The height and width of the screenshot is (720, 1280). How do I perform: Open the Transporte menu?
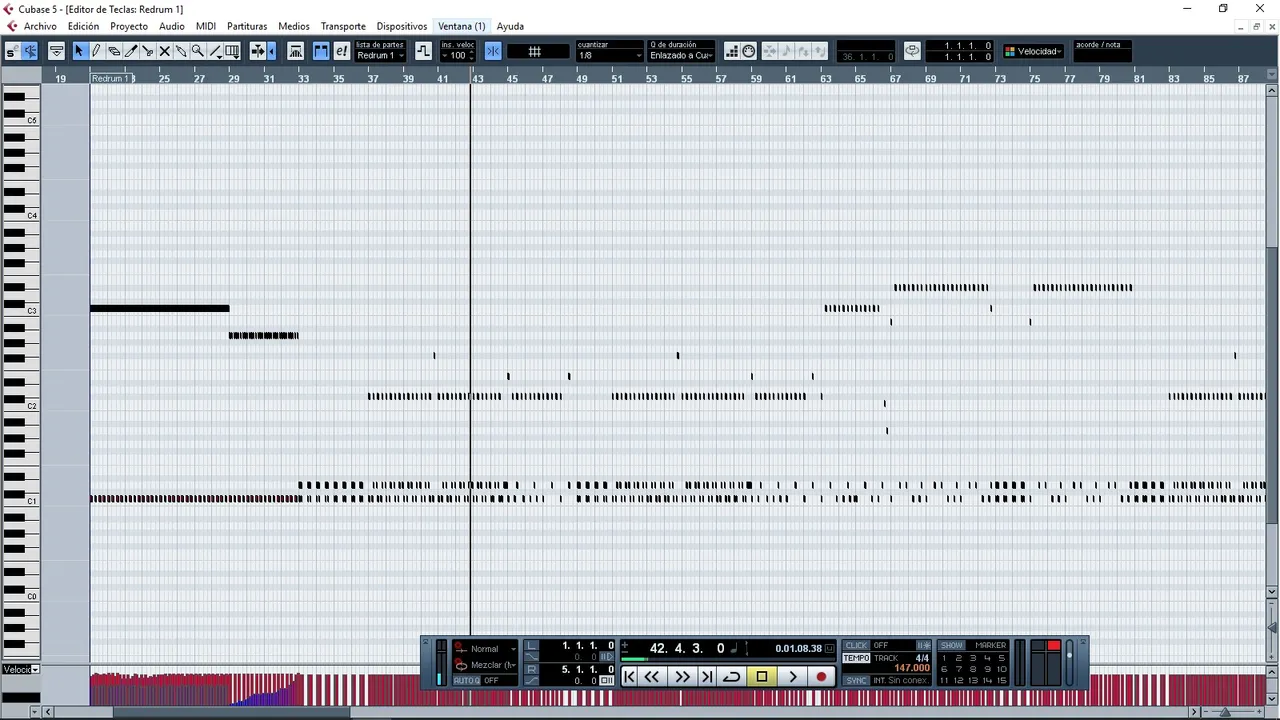(343, 26)
